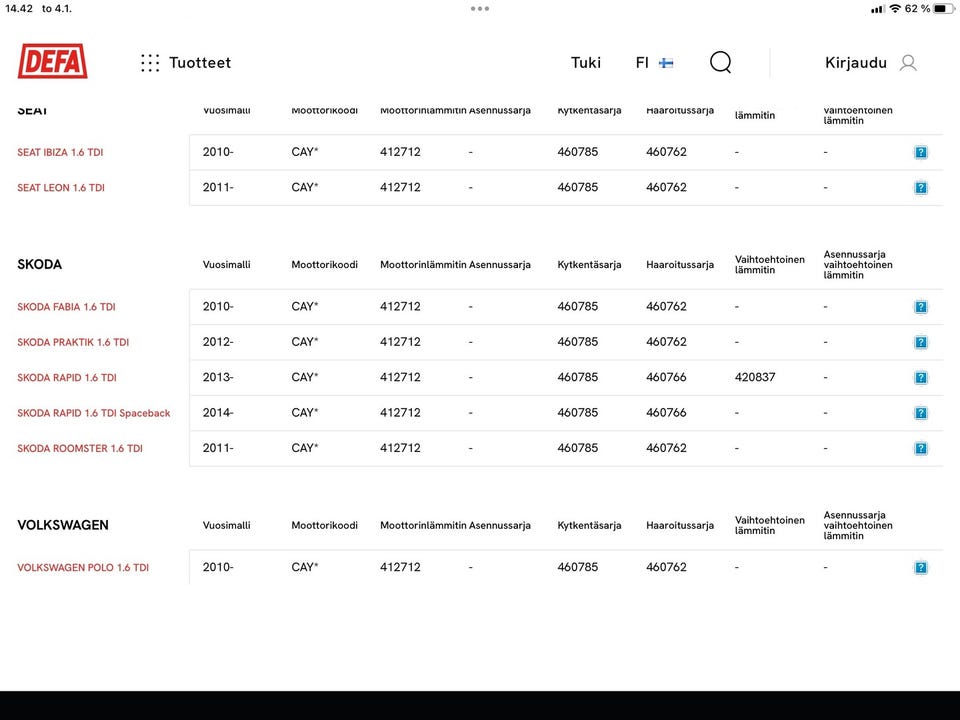Select 412712 in SKODA FABIA row
This screenshot has width=960, height=720.
point(400,306)
